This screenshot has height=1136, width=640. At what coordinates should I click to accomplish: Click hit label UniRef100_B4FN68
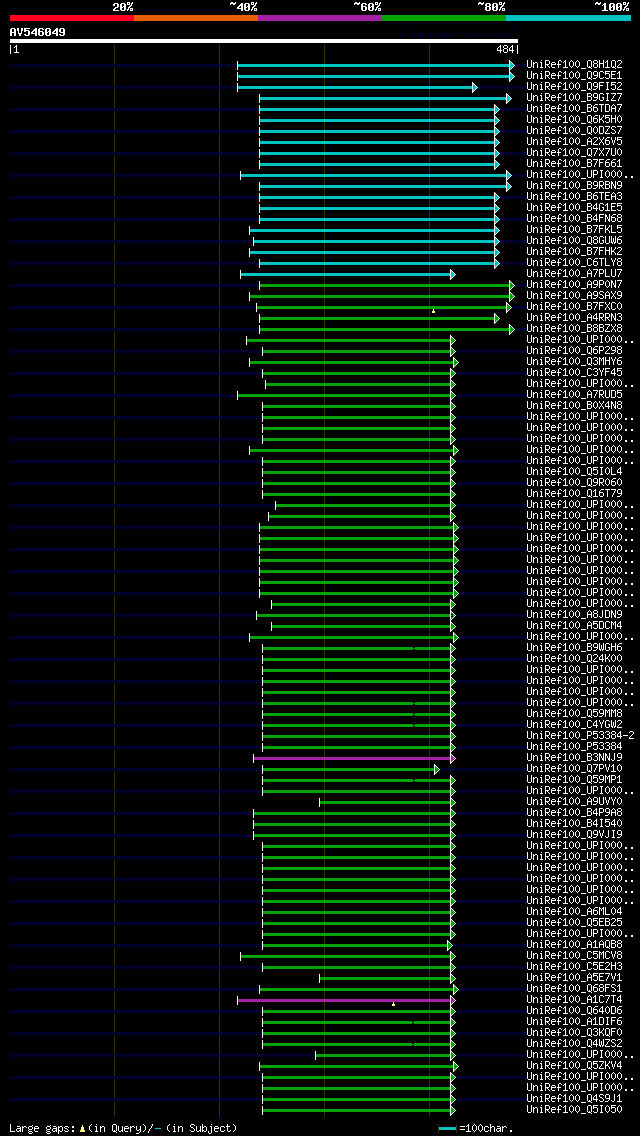pyautogui.click(x=574, y=219)
